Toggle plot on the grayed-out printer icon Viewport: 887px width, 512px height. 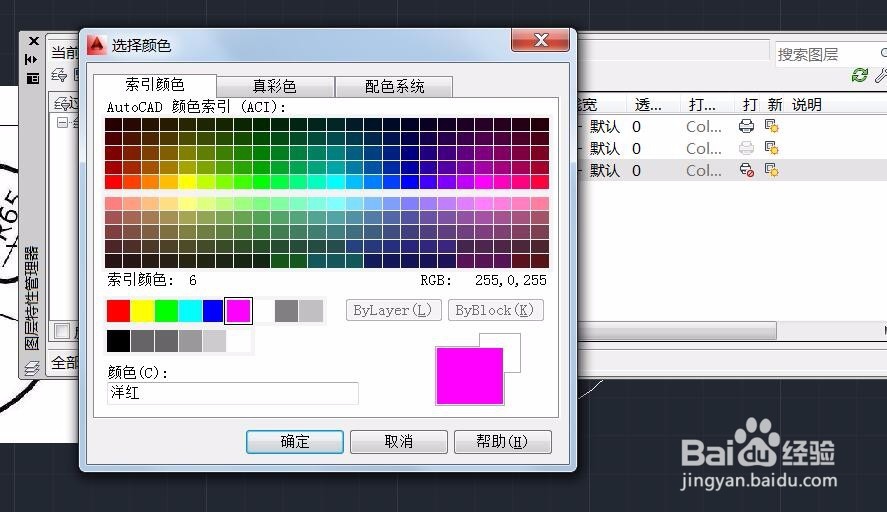(x=746, y=148)
